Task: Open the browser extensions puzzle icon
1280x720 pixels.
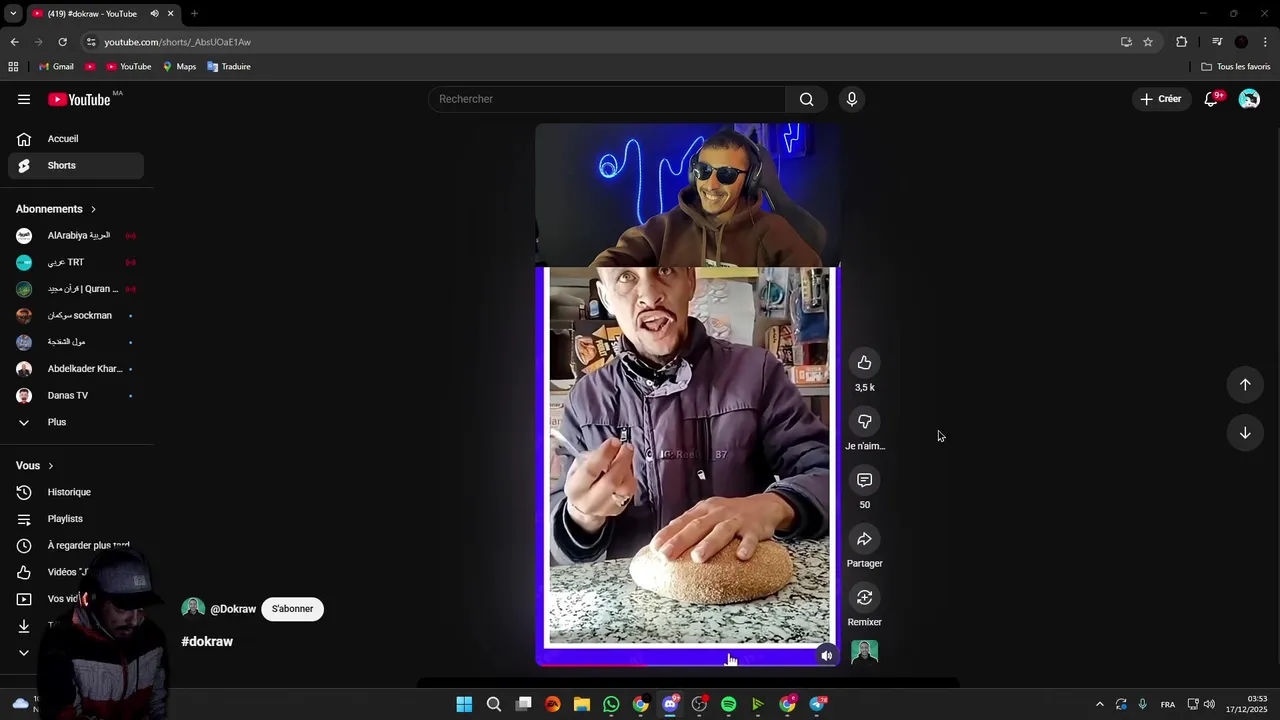Action: point(1182,42)
